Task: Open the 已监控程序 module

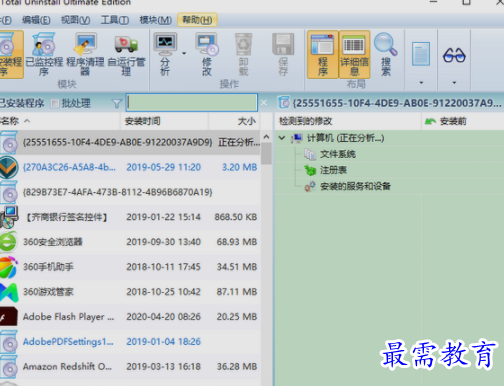Action: [x=44, y=55]
